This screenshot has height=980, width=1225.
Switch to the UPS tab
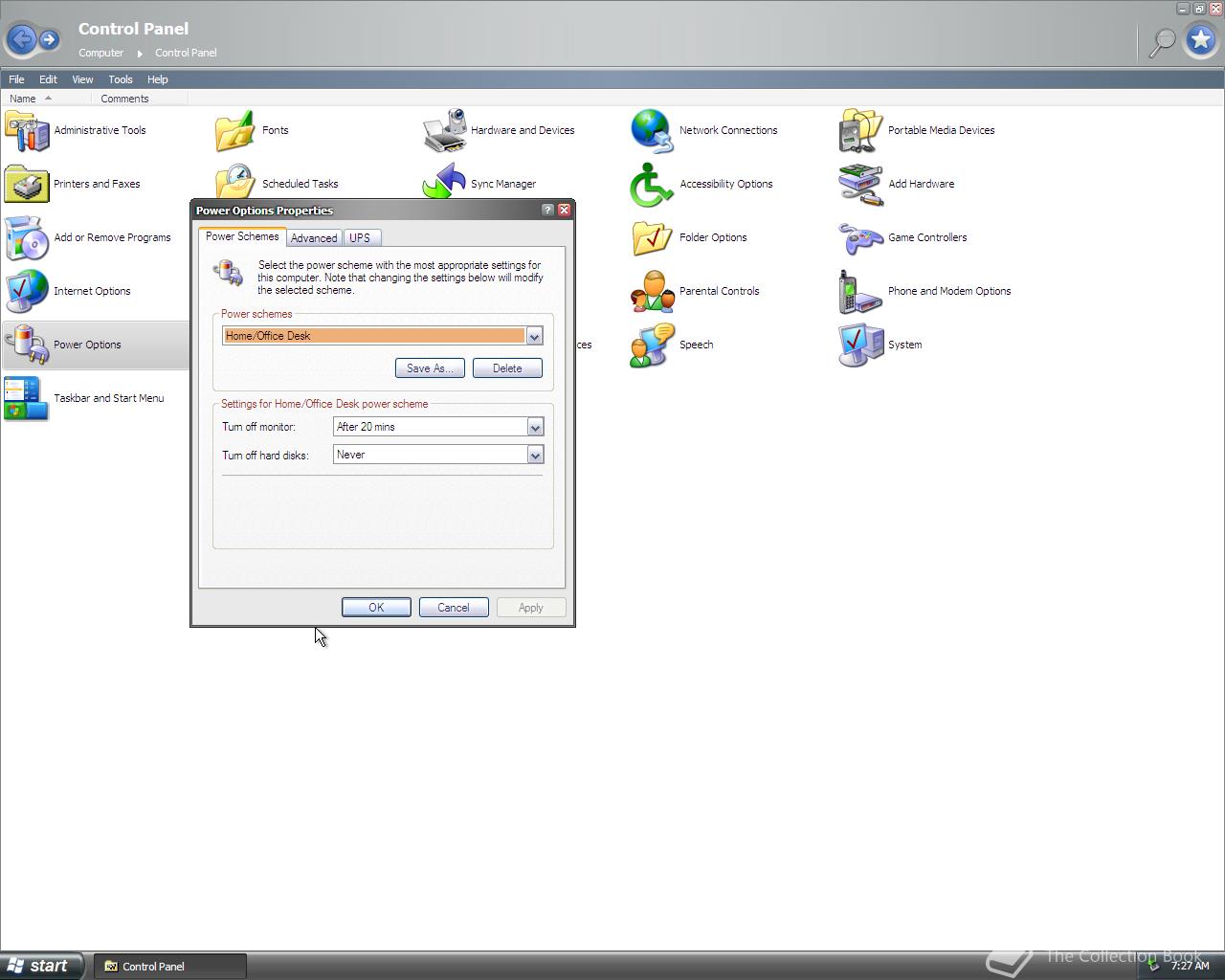(360, 238)
